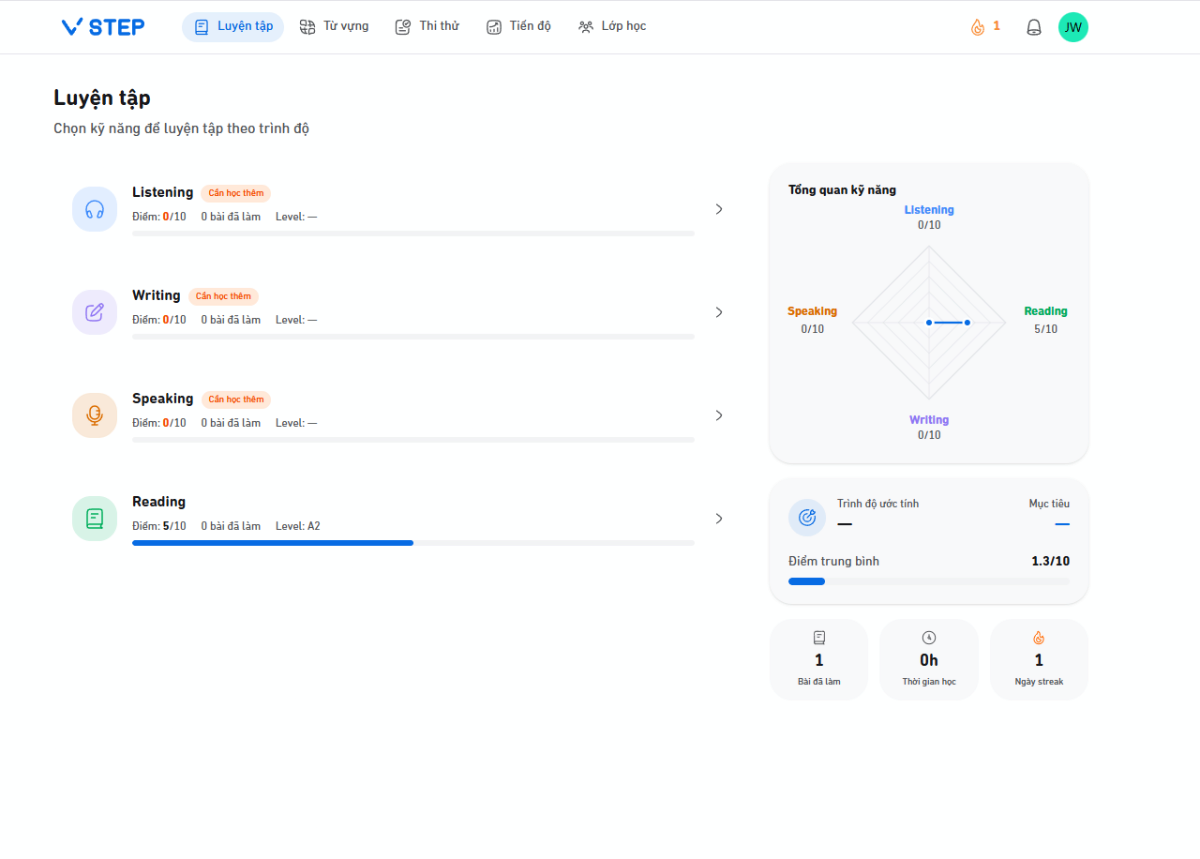The width and height of the screenshot is (1200, 859).
Task: Open the Thi thử tab
Action: pos(427,27)
